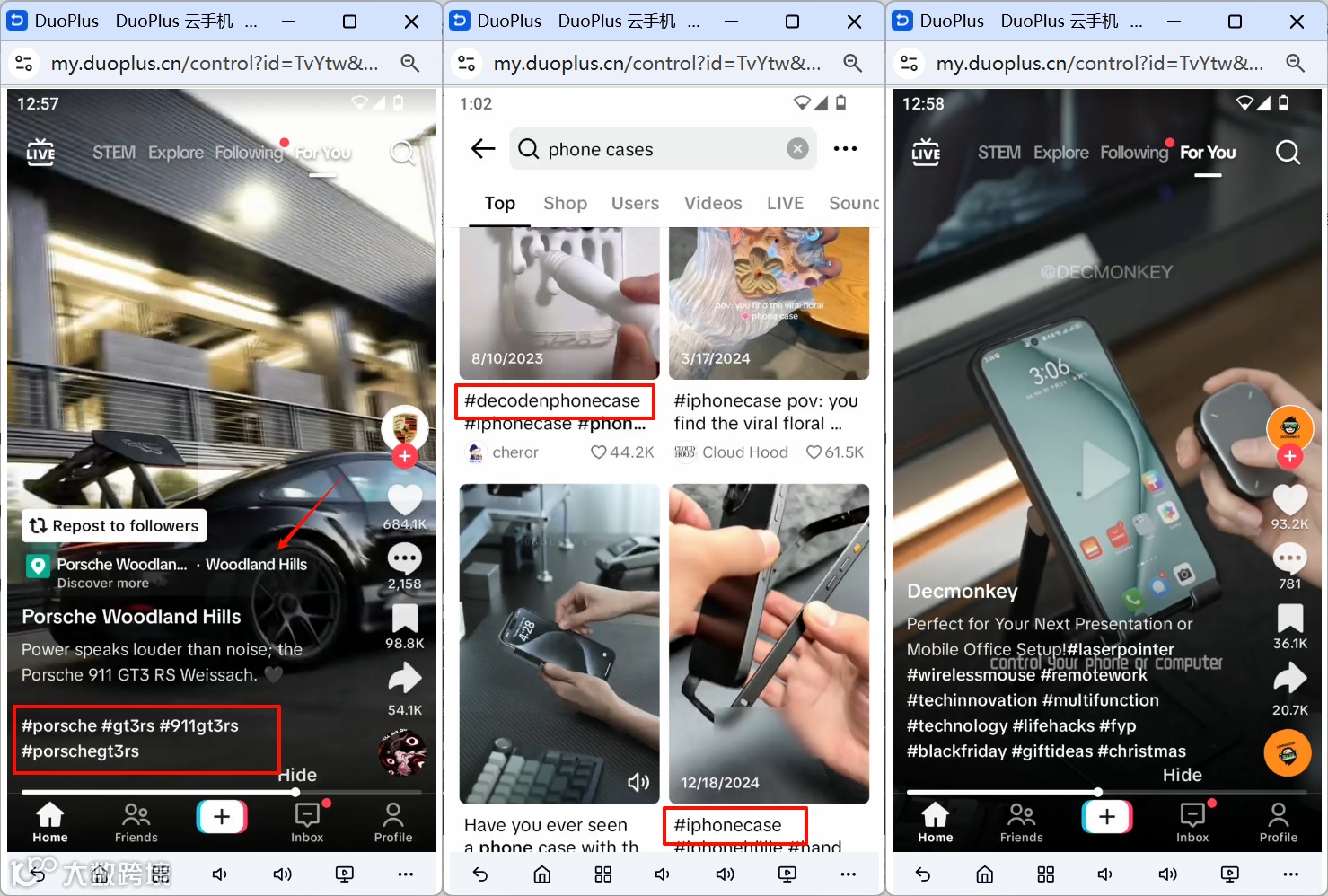Clear the phone cases search text
This screenshot has height=896, width=1328.
[x=797, y=149]
